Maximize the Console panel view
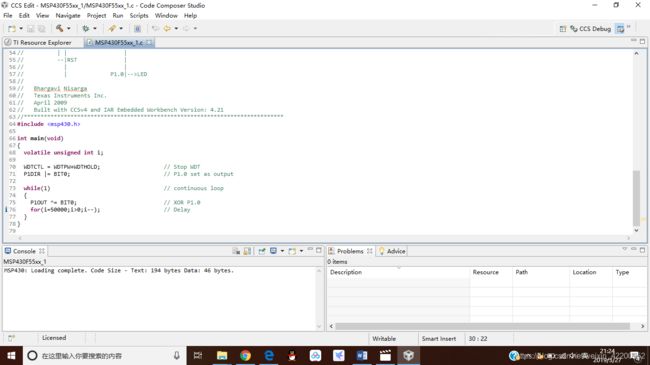Viewport: 650px width, 365px height. coord(319,250)
